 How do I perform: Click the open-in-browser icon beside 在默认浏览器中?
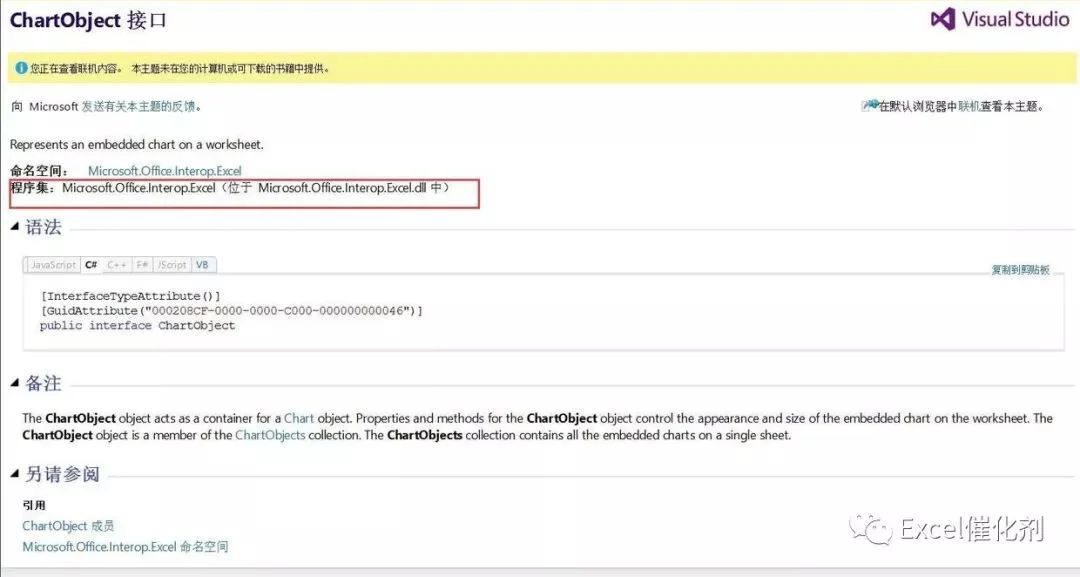[x=870, y=105]
